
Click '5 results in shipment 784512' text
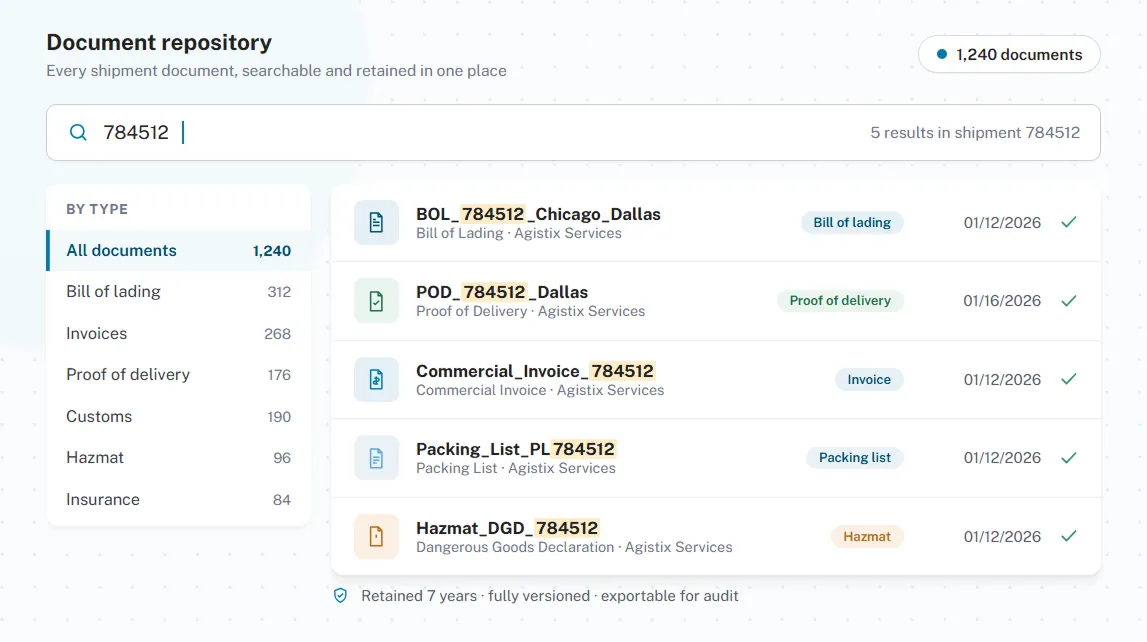(975, 132)
